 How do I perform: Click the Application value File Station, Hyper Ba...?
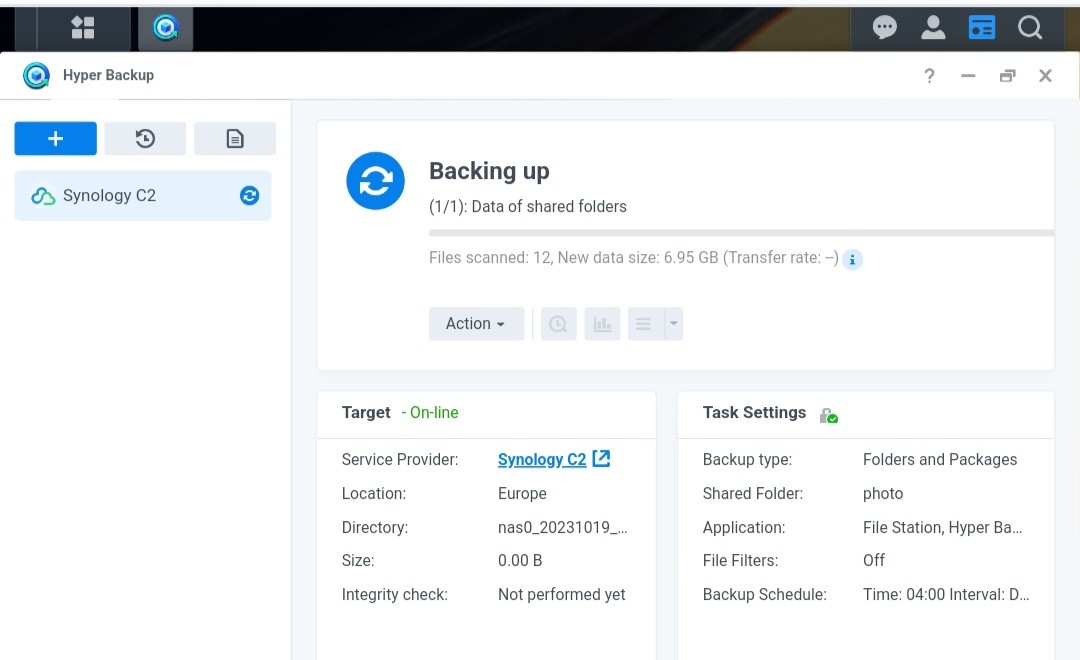tap(942, 528)
